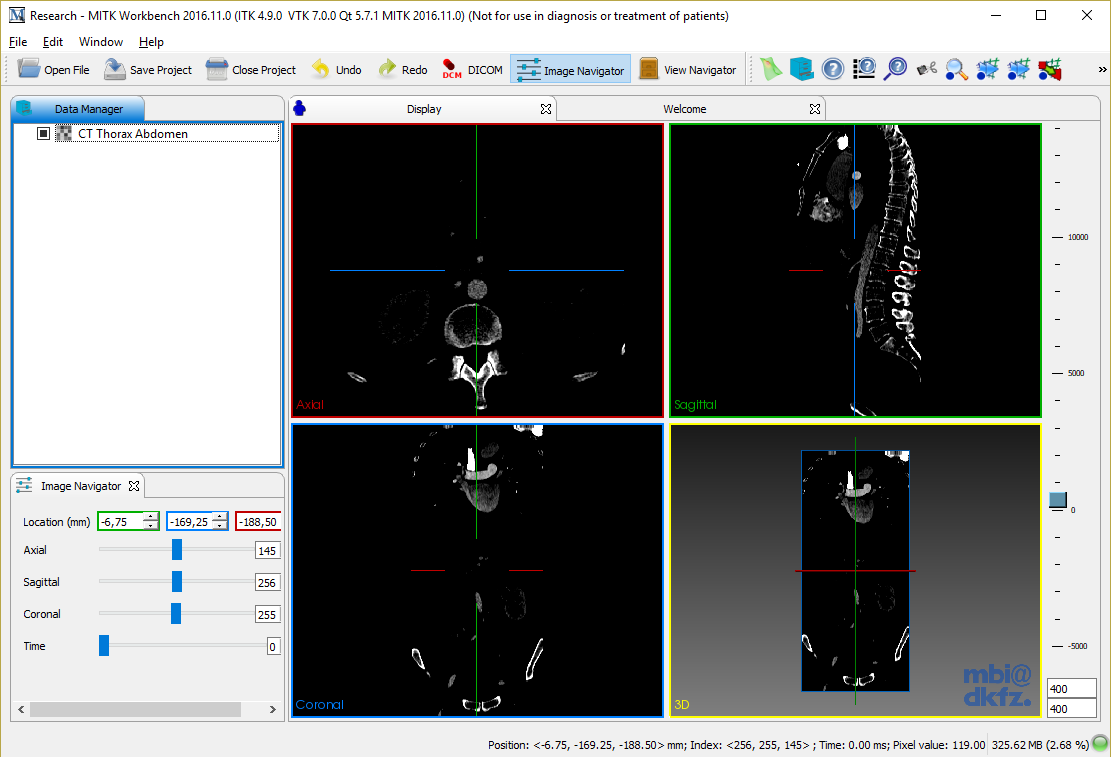Image resolution: width=1111 pixels, height=757 pixels.
Task: Open the File menu
Action: 18,42
